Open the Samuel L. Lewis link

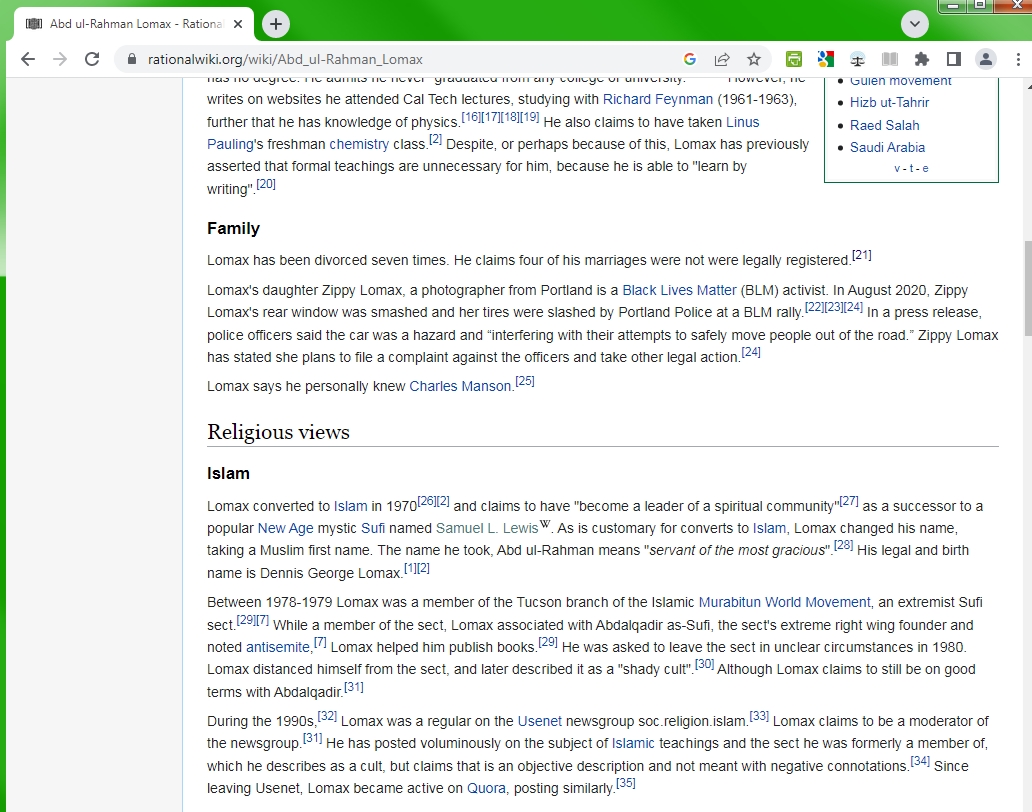click(x=487, y=528)
